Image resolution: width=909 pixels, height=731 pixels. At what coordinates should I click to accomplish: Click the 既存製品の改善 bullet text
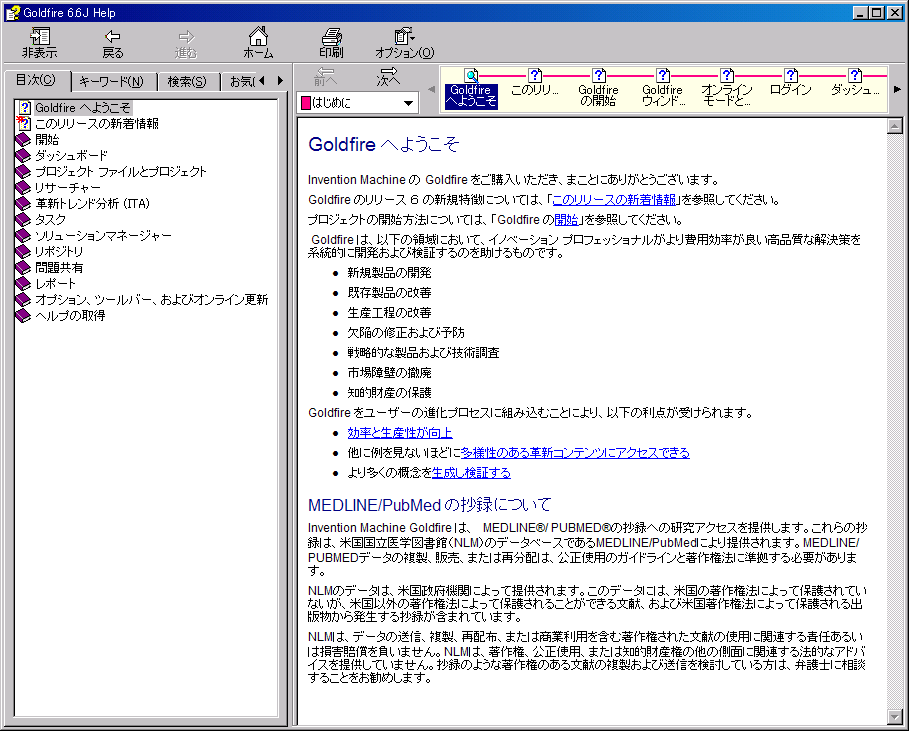point(389,293)
